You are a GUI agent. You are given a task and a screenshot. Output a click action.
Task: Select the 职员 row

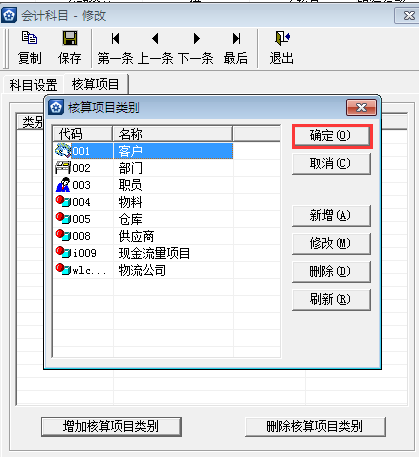click(x=167, y=185)
